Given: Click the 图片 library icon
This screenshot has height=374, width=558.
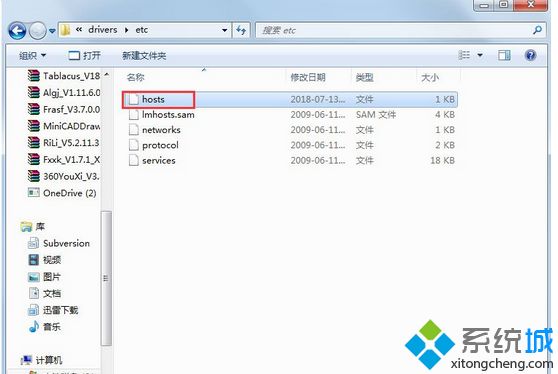Looking at the screenshot, I should pyautogui.click(x=34, y=276).
